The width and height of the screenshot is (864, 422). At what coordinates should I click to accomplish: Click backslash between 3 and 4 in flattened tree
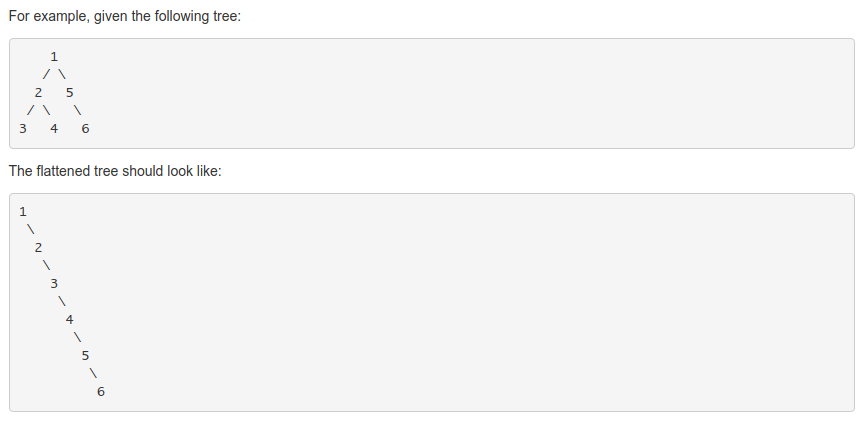62,301
